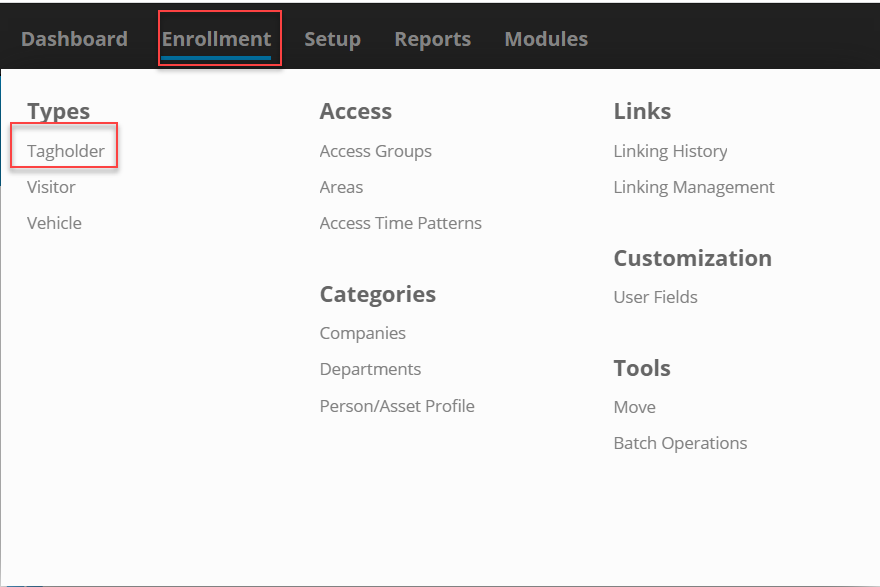Choose Tagholder under Types
Viewport: 880px width, 587px height.
point(66,152)
